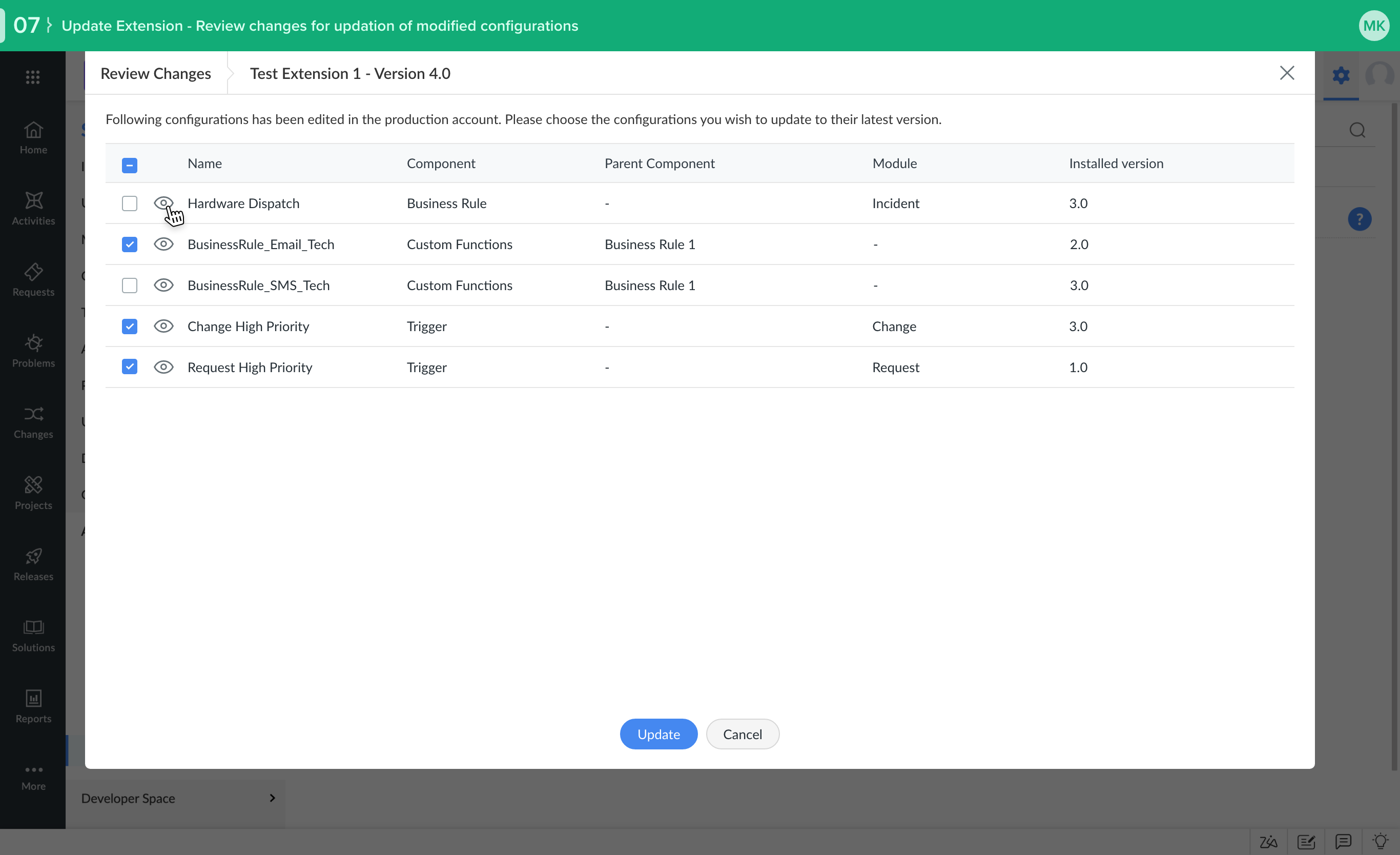Preview BusinessRule_Email_Tech with eye icon
This screenshot has height=855, width=1400.
(163, 244)
